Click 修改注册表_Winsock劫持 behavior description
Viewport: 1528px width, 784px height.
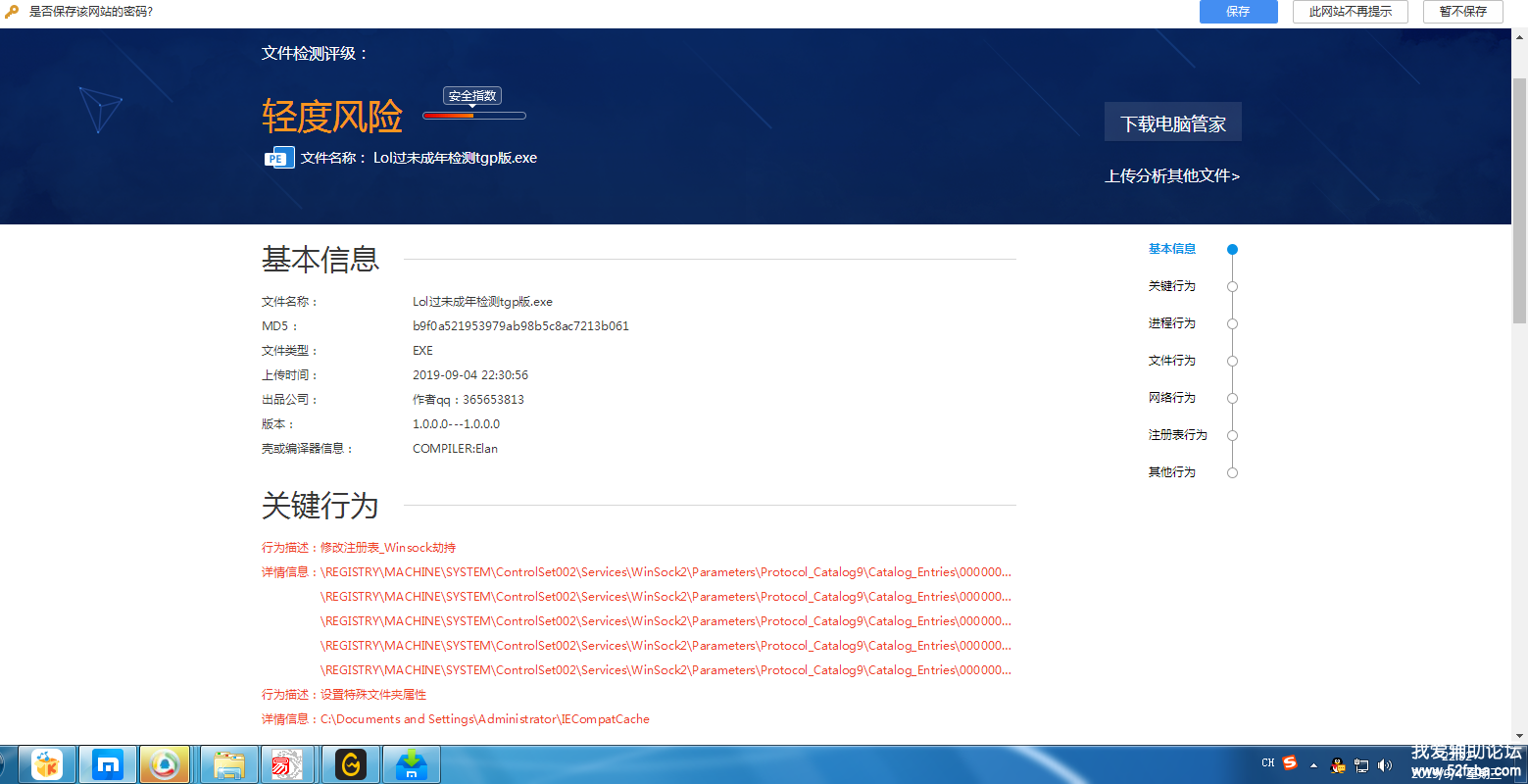(x=388, y=548)
